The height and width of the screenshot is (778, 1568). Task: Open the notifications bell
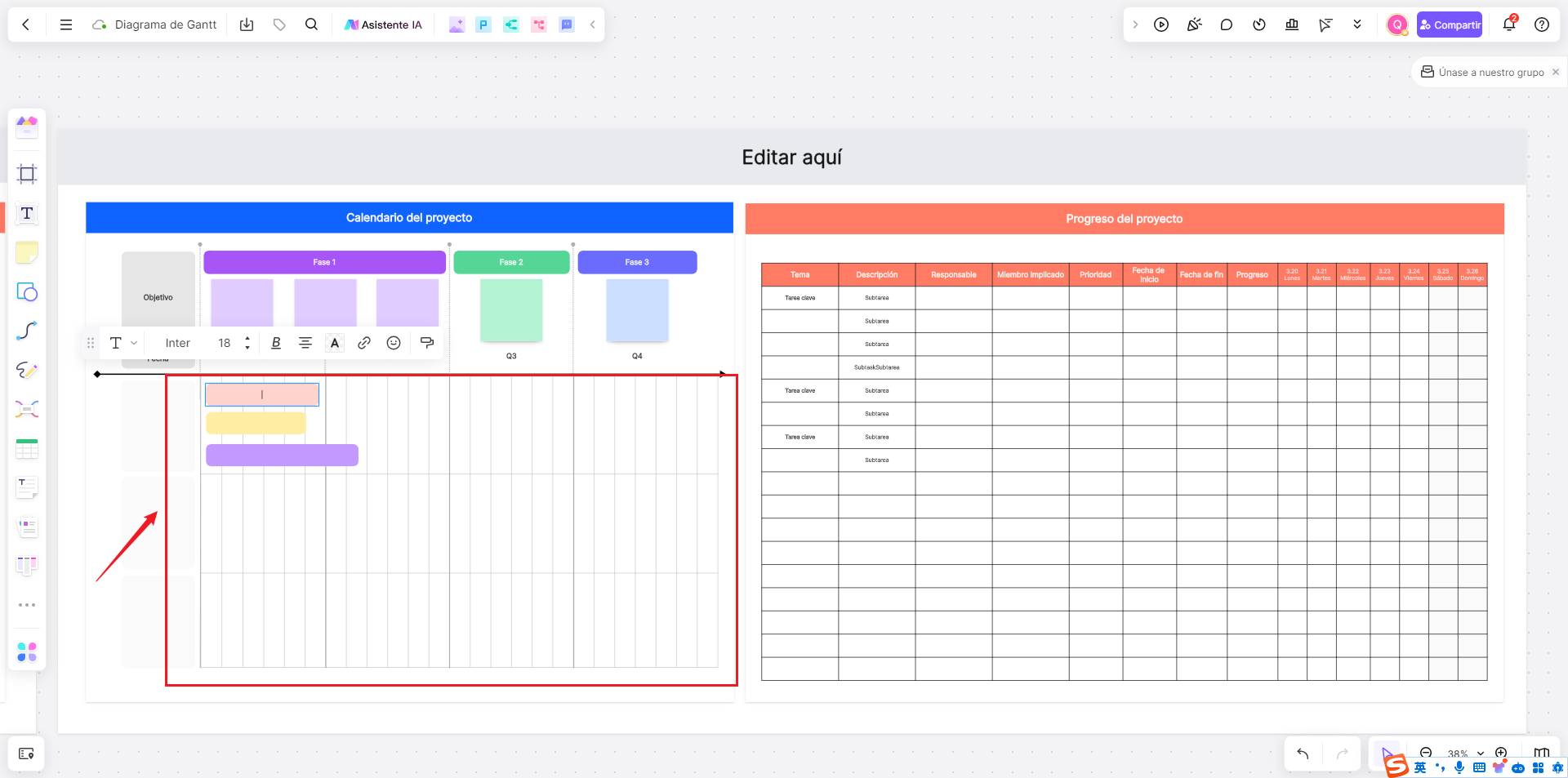coord(1509,24)
